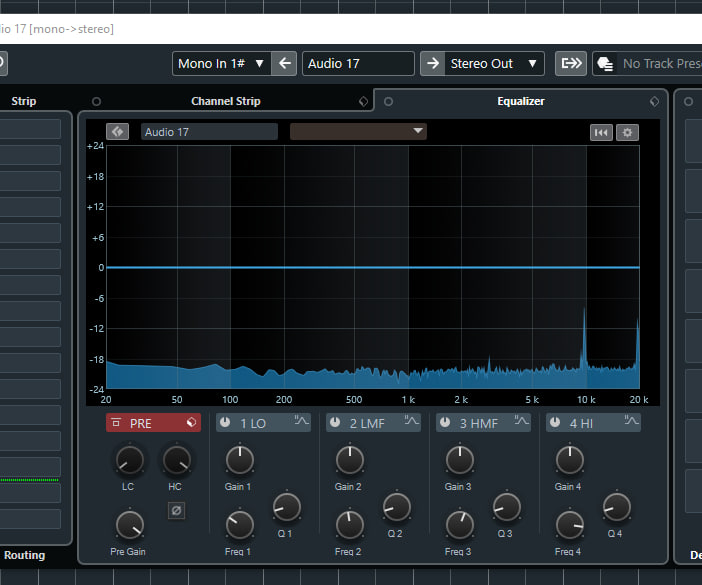702x585 pixels.
Task: Click the EQ compare diamond button beside Audio 17
Action: [118, 132]
